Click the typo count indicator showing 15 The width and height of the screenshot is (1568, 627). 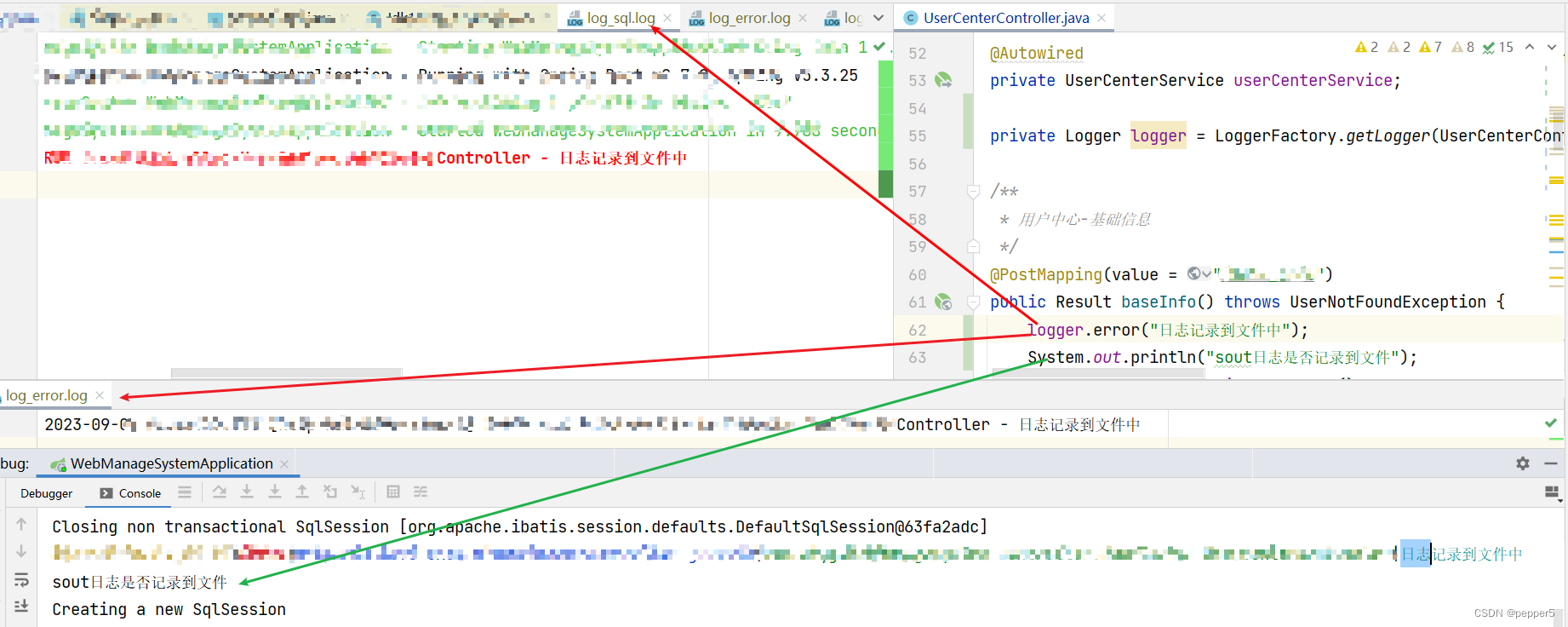pos(1498,47)
